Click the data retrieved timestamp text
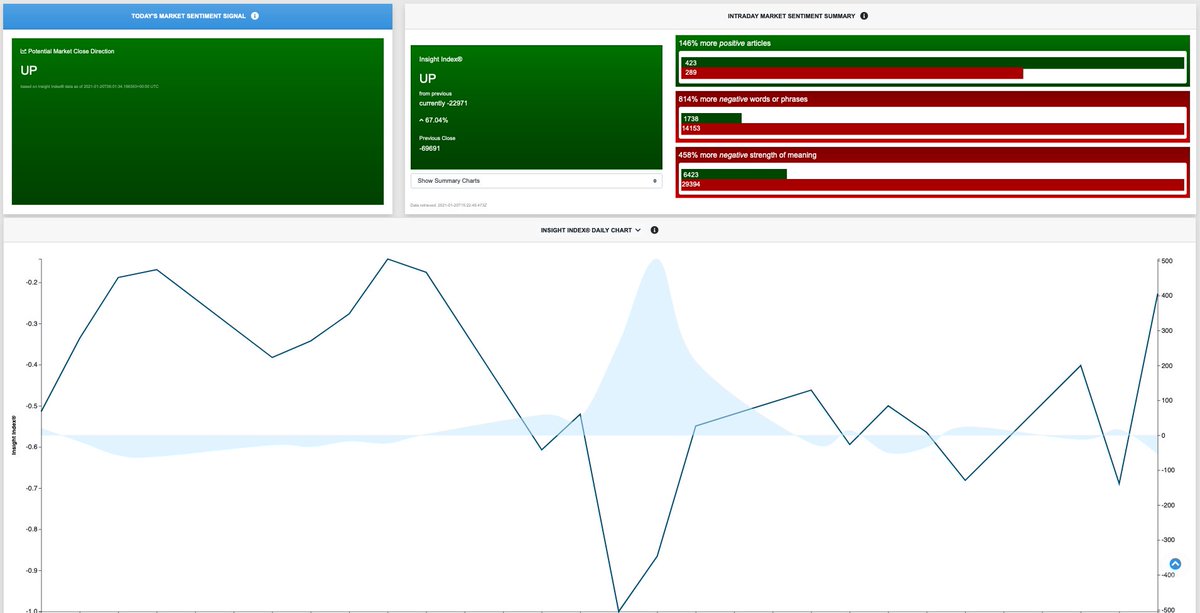The image size is (1200, 613). click(x=450, y=203)
